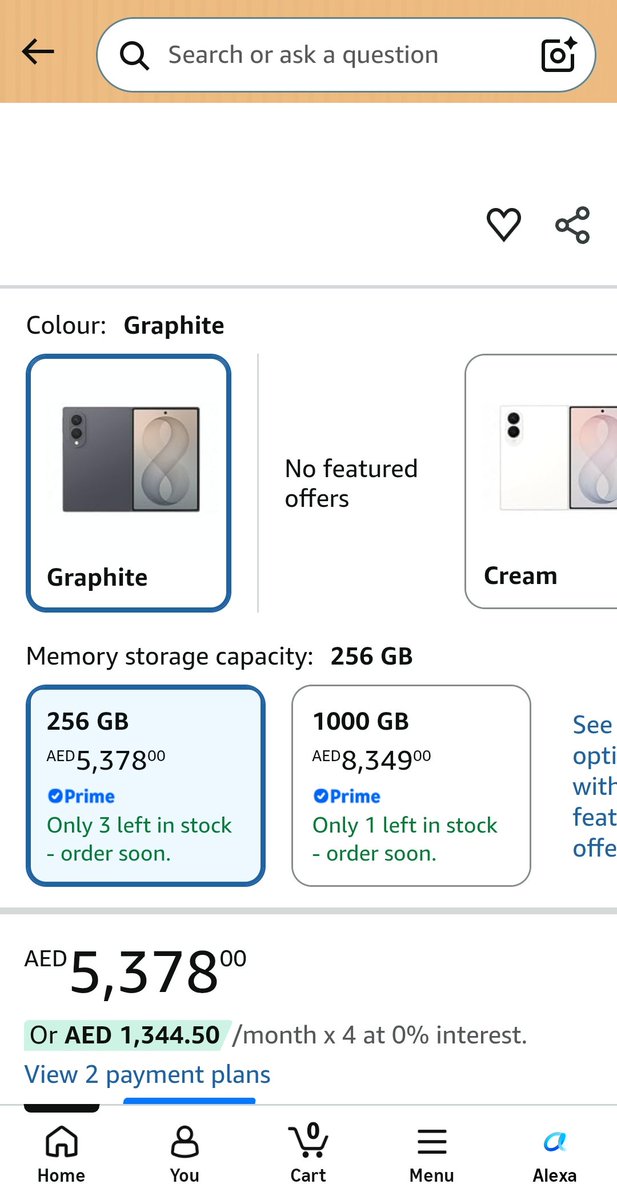Tap the AED 1,344.50 monthly installment offer
The image size is (617, 1200).
point(127,1035)
